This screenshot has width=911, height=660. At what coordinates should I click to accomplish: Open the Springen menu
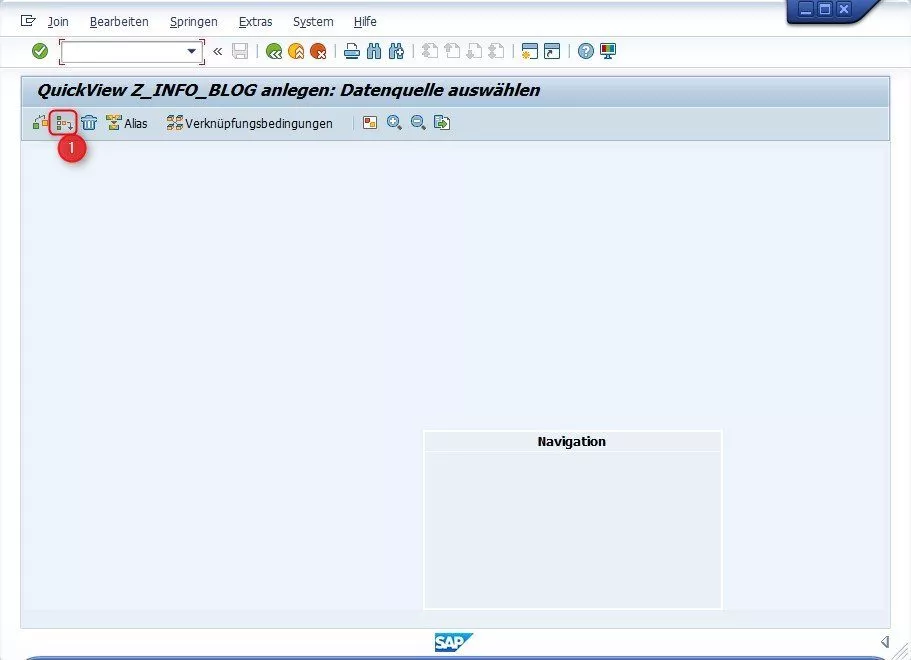193,21
